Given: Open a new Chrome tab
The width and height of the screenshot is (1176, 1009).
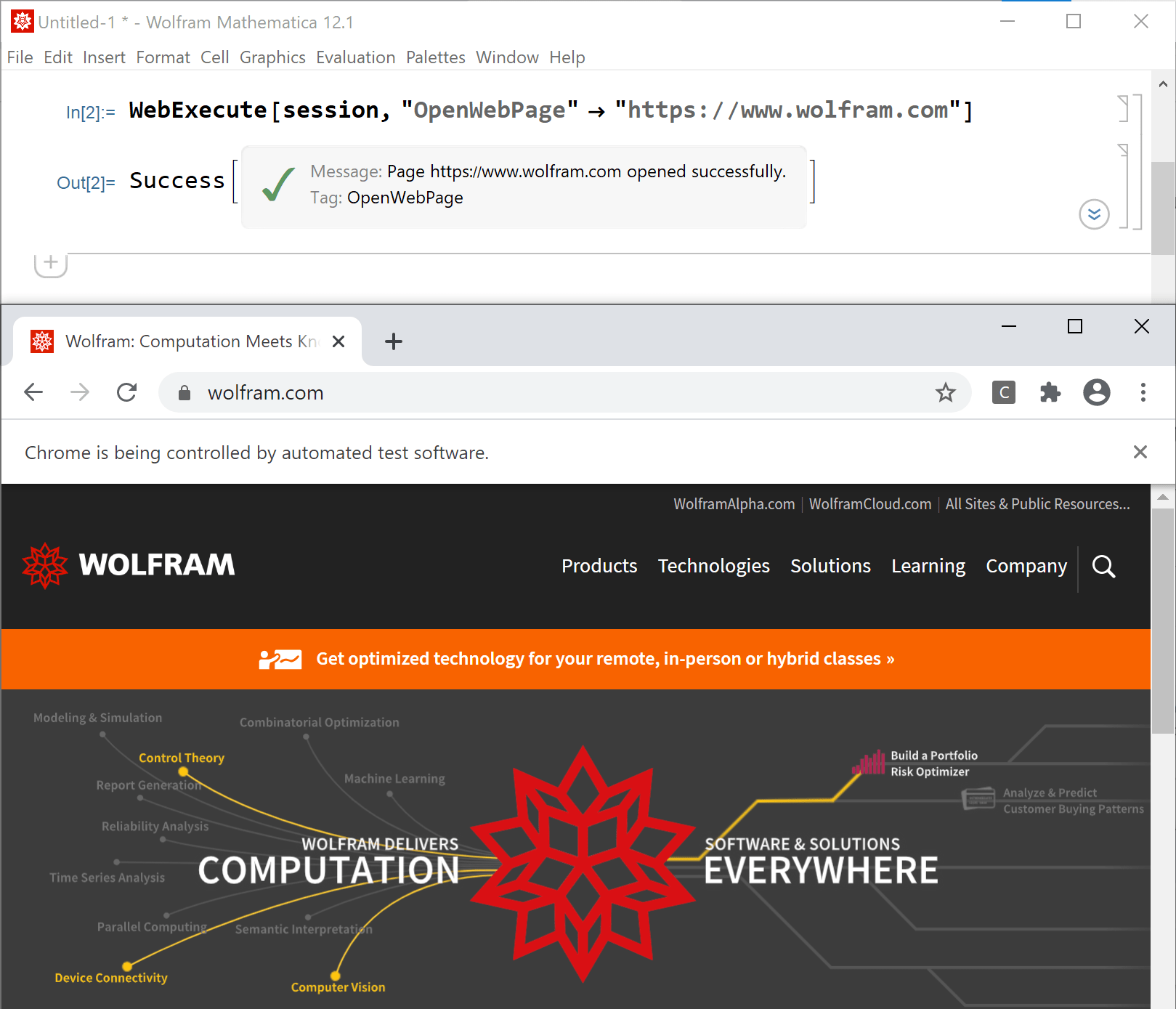Looking at the screenshot, I should 394,341.
